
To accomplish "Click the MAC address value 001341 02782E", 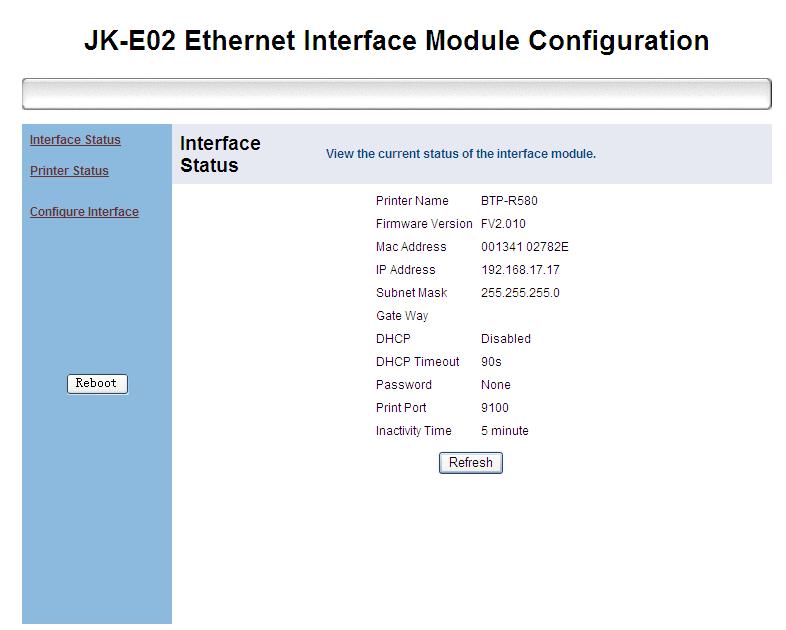I will click(x=524, y=247).
